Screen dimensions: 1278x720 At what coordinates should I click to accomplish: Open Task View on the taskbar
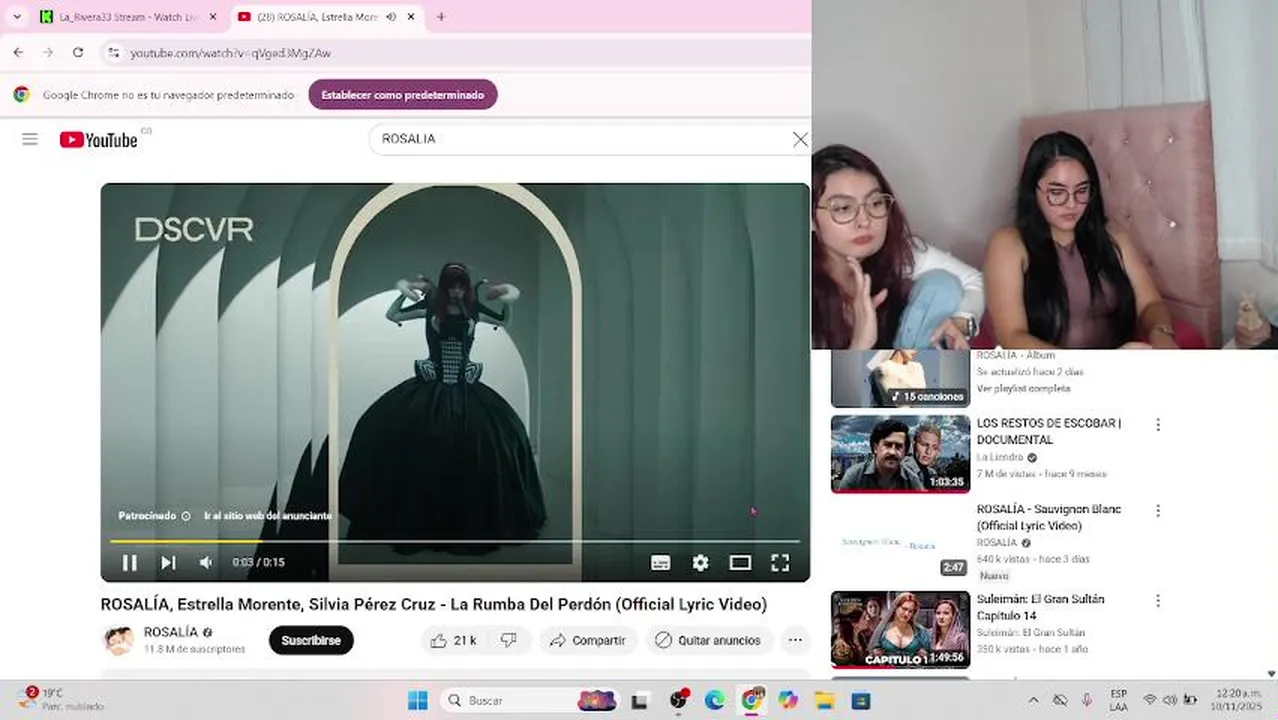coord(641,700)
